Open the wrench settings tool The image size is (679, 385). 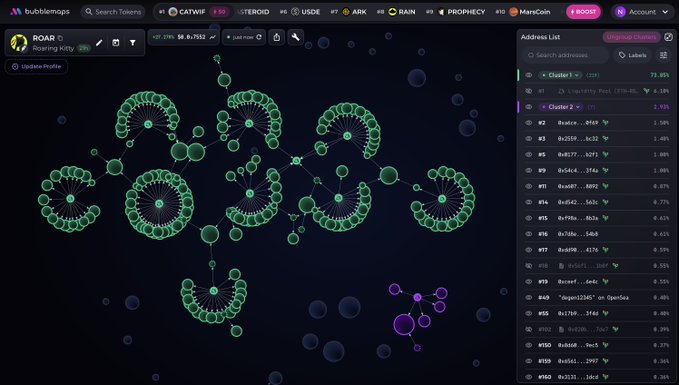pyautogui.click(x=295, y=37)
